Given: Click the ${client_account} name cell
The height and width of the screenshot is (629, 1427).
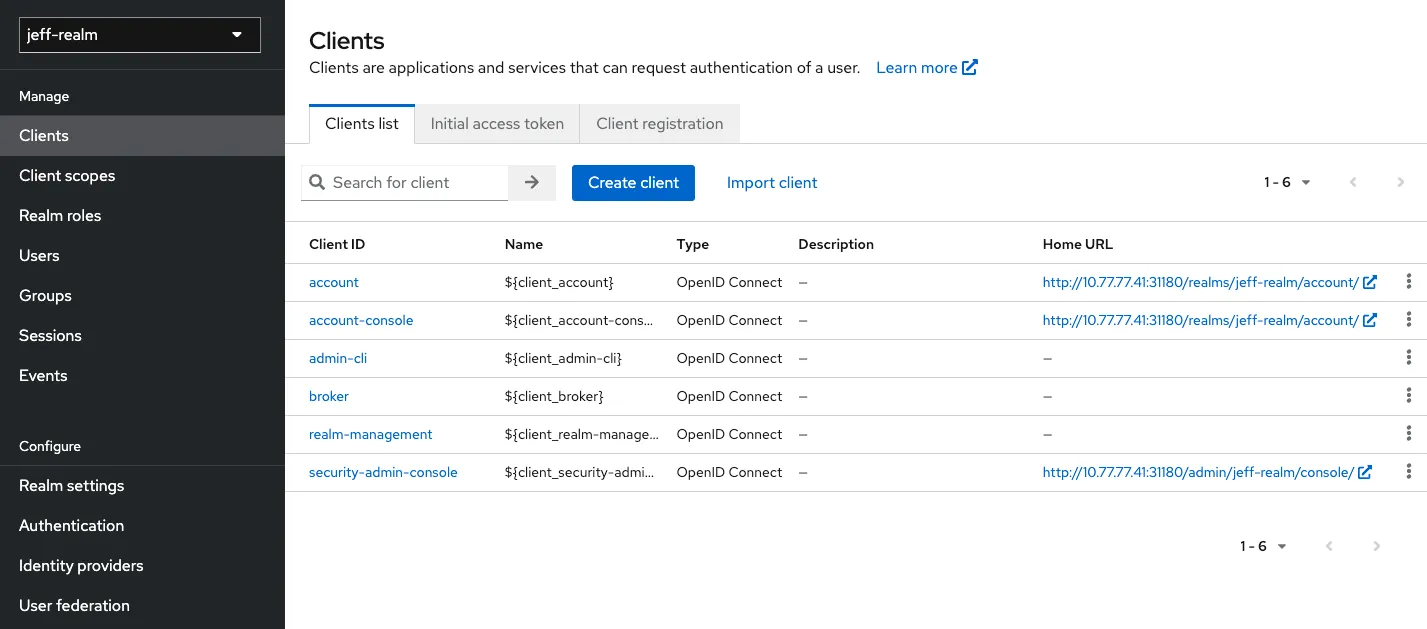Looking at the screenshot, I should click(x=559, y=282).
